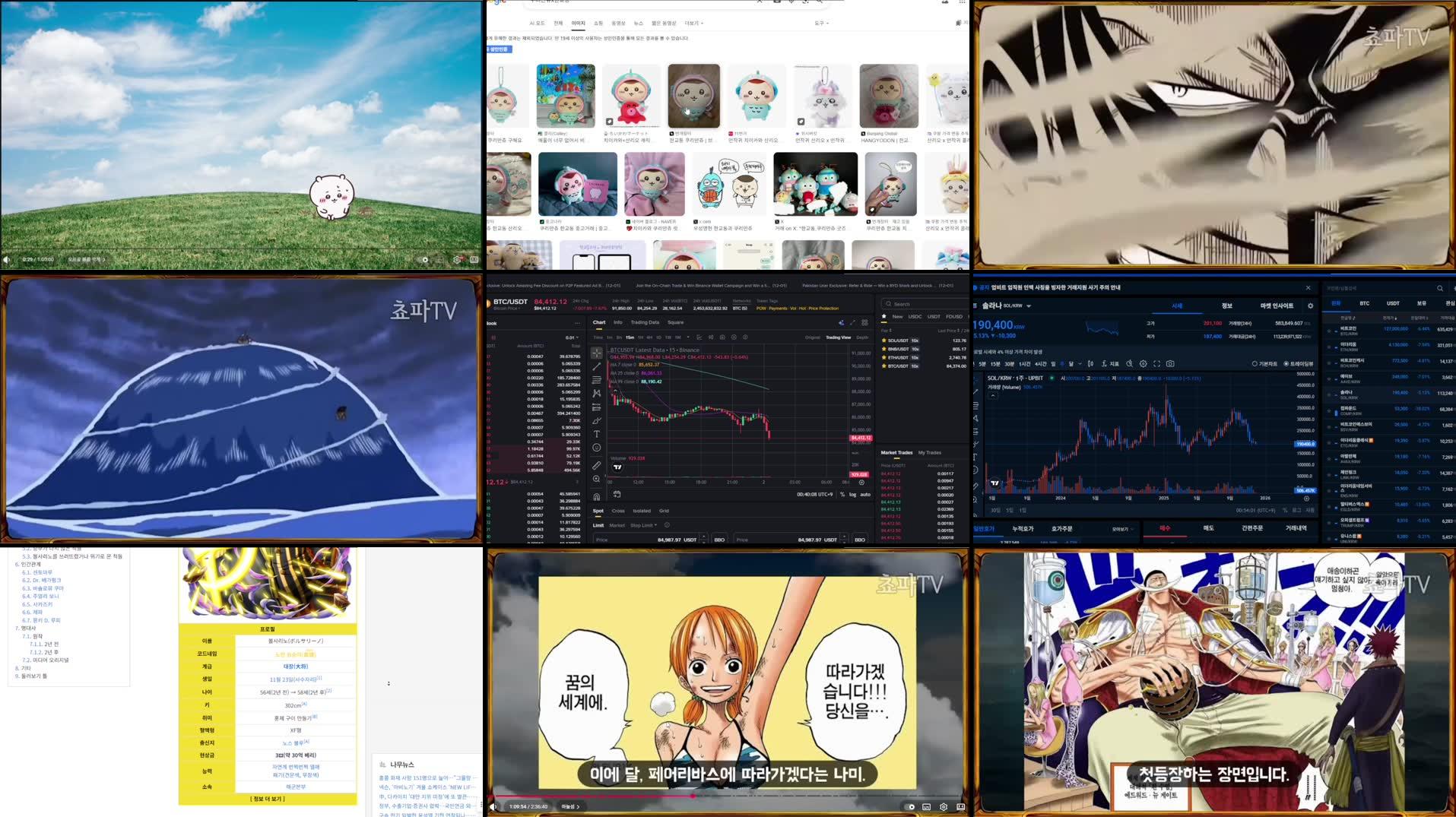Image resolution: width=1456 pixels, height=817 pixels.
Task: Switch to the Trading Data tab on Binance
Action: 646,322
